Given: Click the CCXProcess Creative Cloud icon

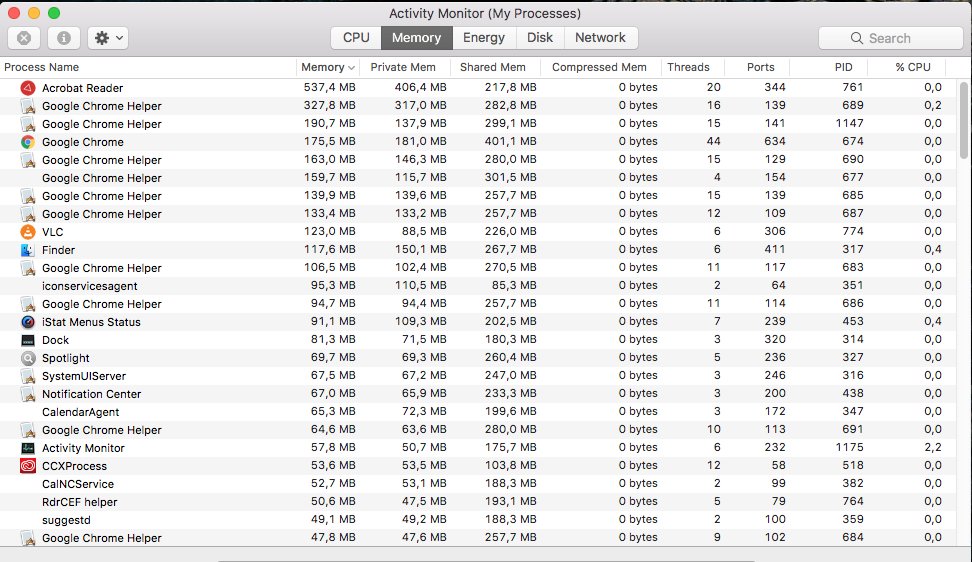Looking at the screenshot, I should (28, 466).
